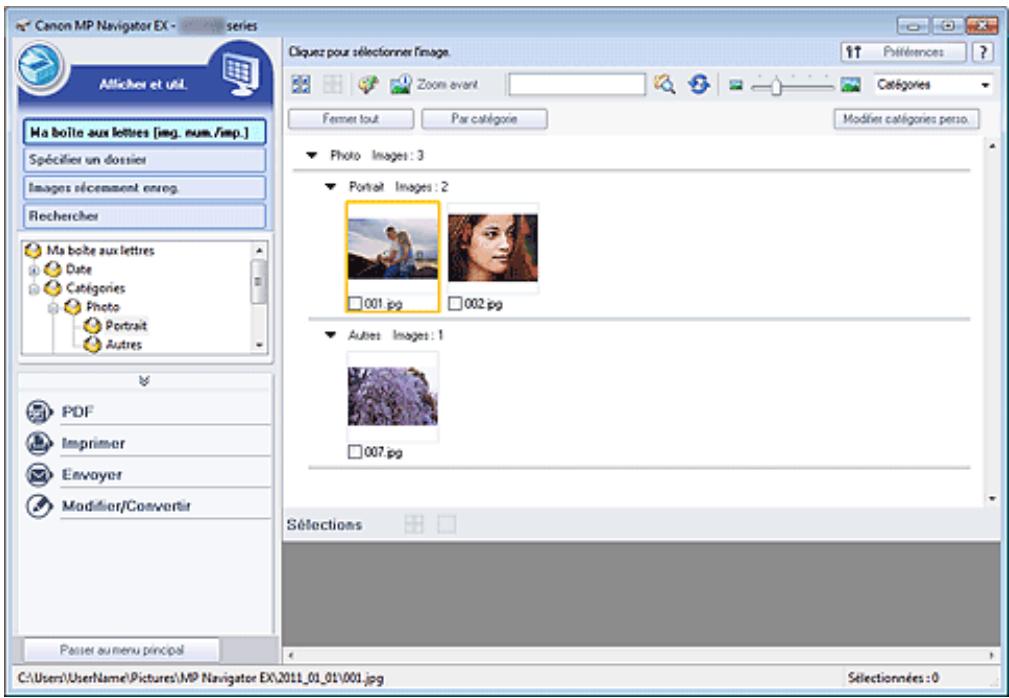Image resolution: width=1009 pixels, height=698 pixels.
Task: Select Ma boîte aux lettres tab
Action: pyautogui.click(x=145, y=133)
